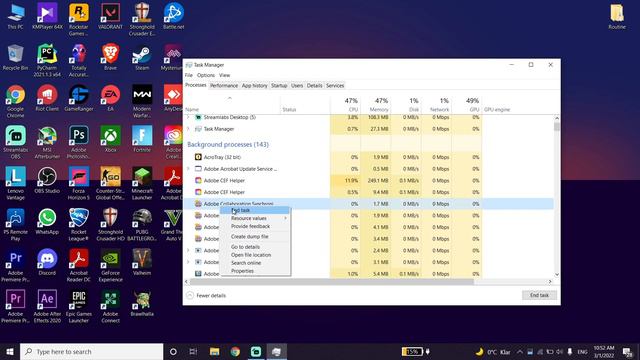Sort processes by Memory column header
The width and height of the screenshot is (640, 360).
[x=376, y=104]
